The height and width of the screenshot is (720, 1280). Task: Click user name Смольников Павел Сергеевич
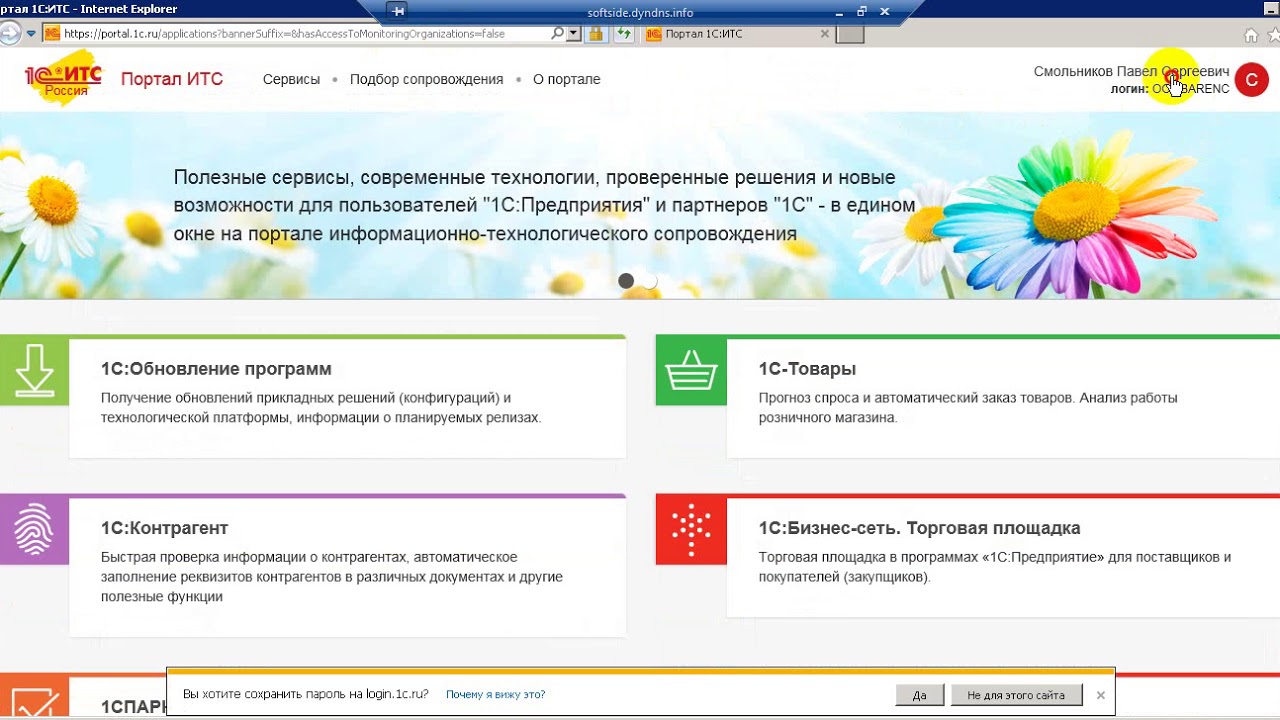[x=1131, y=72]
